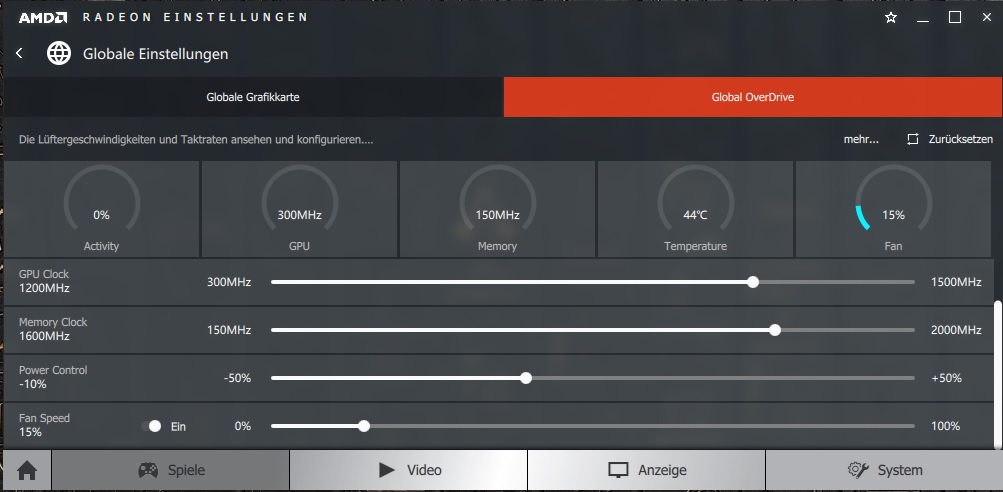Click the GPU Clock slider handle
The height and width of the screenshot is (492, 1003).
753,282
